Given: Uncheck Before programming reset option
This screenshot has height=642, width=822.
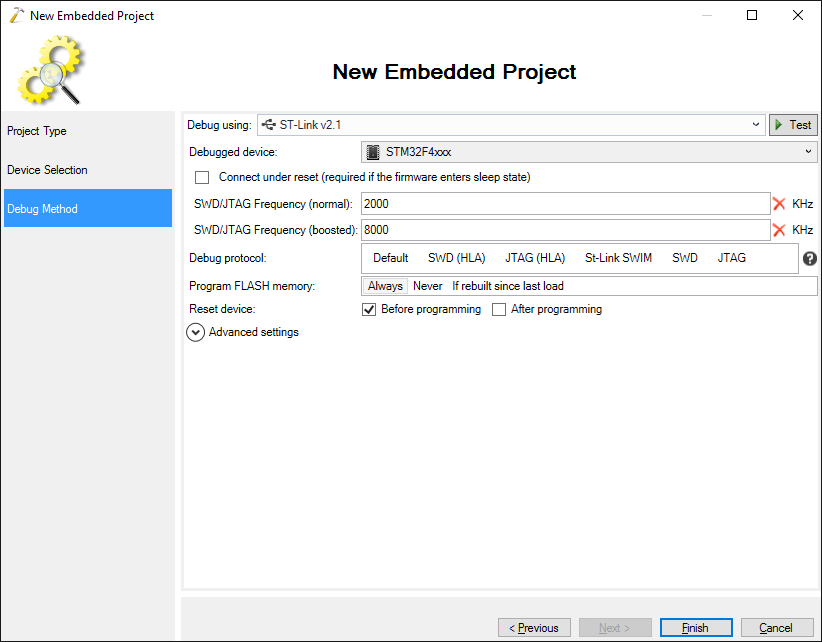Looking at the screenshot, I should click(x=369, y=309).
